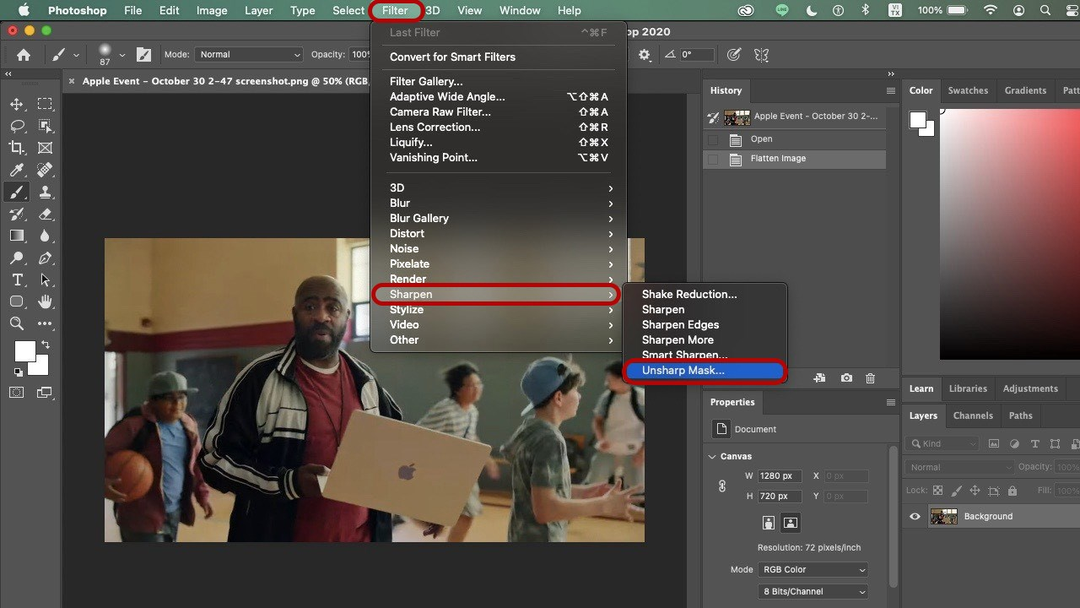The height and width of the screenshot is (608, 1080).
Task: Select the Move tool
Action: click(17, 104)
